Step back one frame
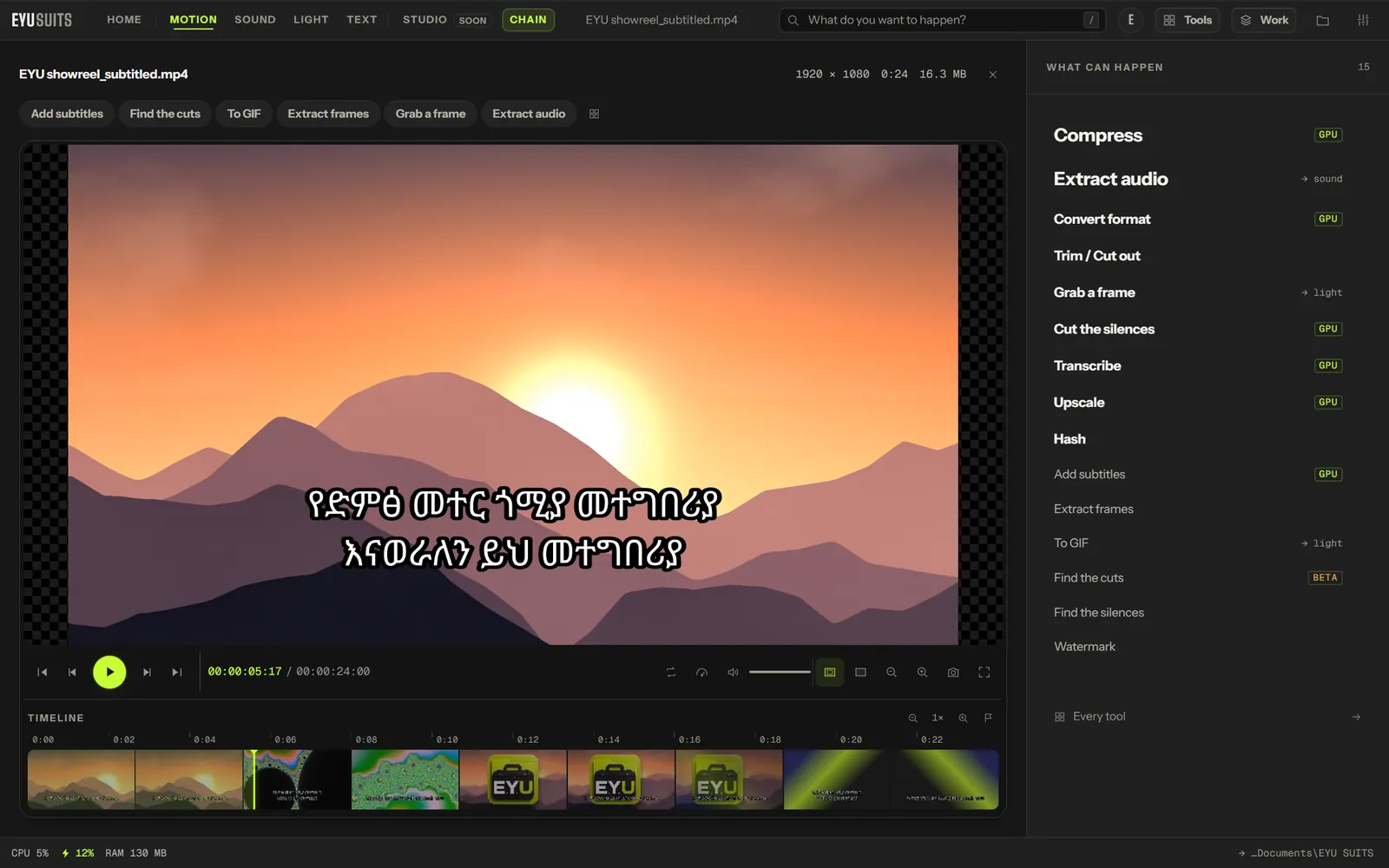Image resolution: width=1389 pixels, height=868 pixels. (73, 672)
